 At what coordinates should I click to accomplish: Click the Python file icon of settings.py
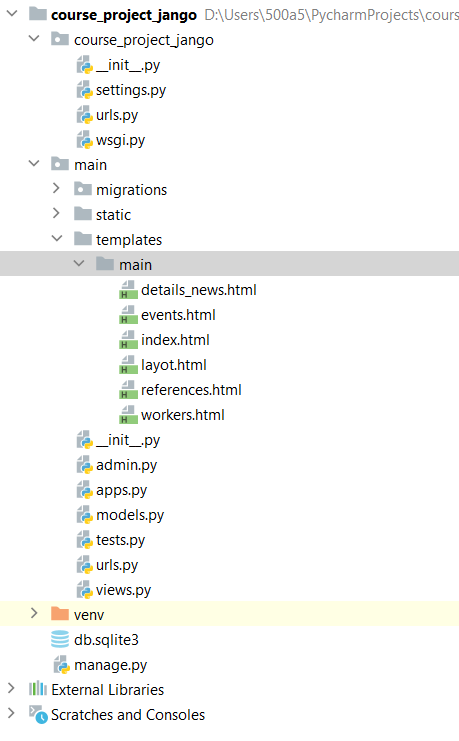[x=84, y=89]
